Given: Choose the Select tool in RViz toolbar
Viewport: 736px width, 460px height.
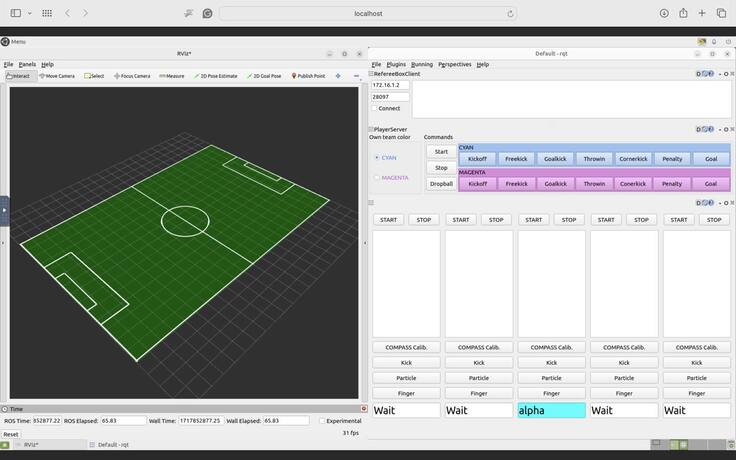Looking at the screenshot, I should (95, 76).
